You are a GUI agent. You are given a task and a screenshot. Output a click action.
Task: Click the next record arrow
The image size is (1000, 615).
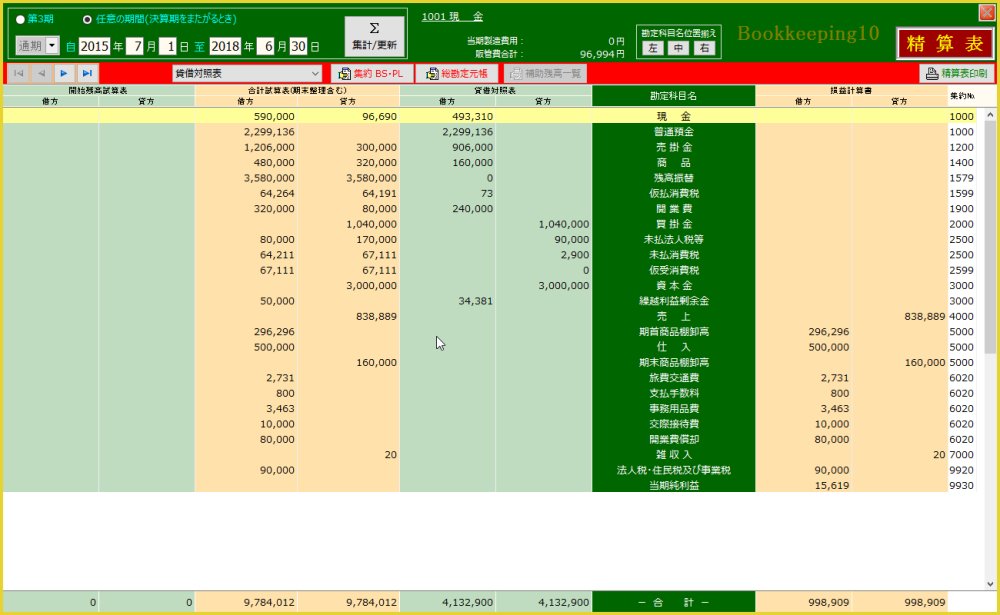click(64, 73)
